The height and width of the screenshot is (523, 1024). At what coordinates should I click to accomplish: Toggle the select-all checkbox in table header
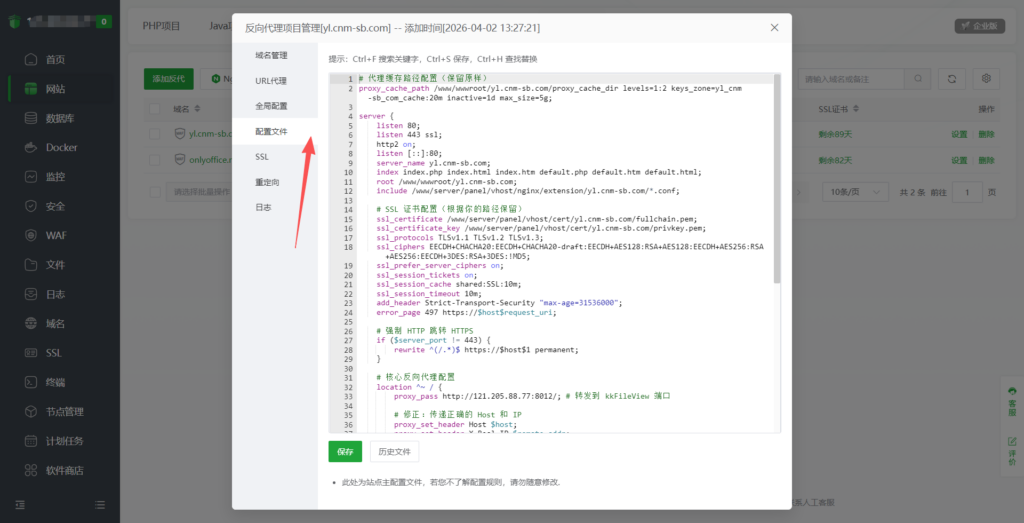click(x=155, y=108)
